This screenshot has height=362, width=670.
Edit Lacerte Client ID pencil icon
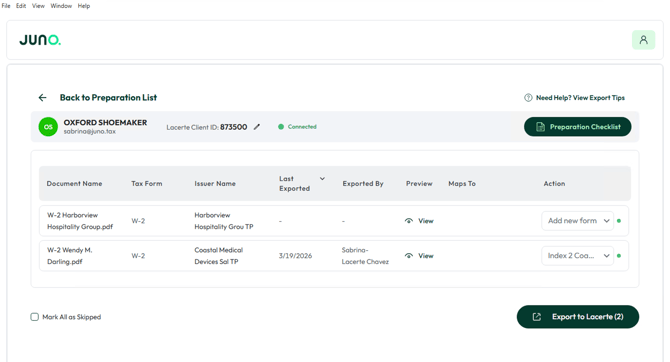pyautogui.click(x=256, y=127)
